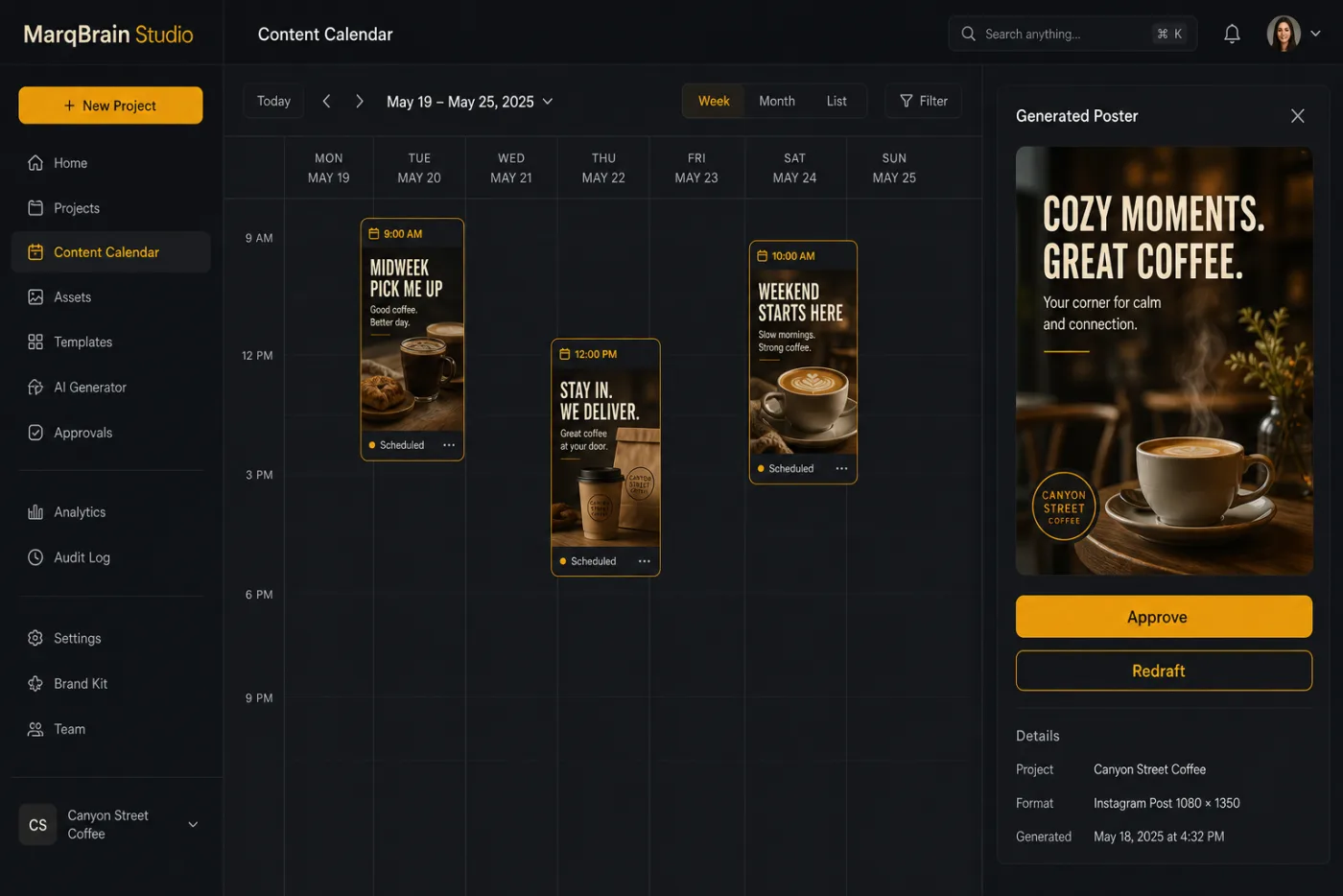Click the Scheduled status on Tuesday card
The width and height of the screenshot is (1343, 896).
pos(397,445)
